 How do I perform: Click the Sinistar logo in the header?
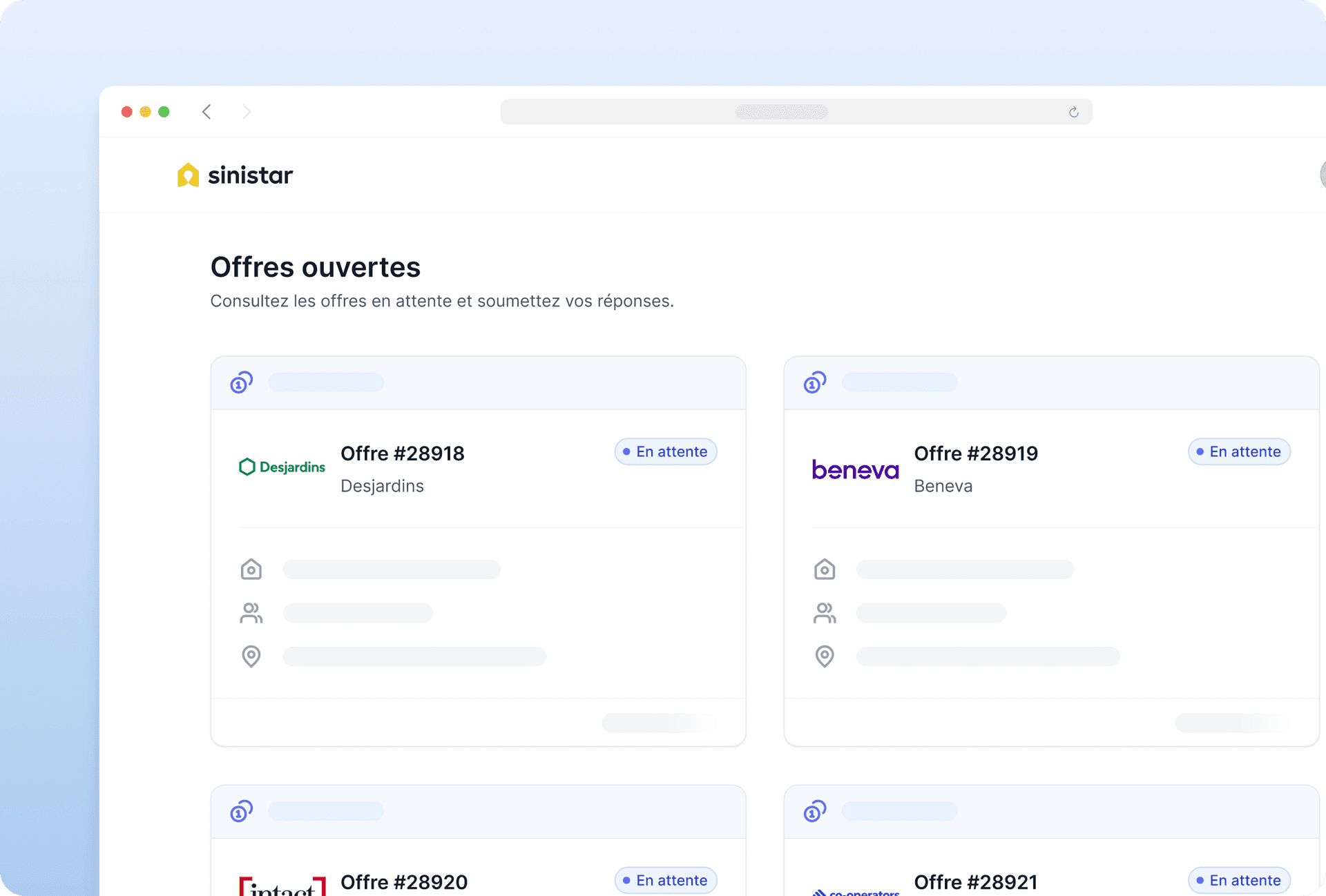tap(234, 175)
